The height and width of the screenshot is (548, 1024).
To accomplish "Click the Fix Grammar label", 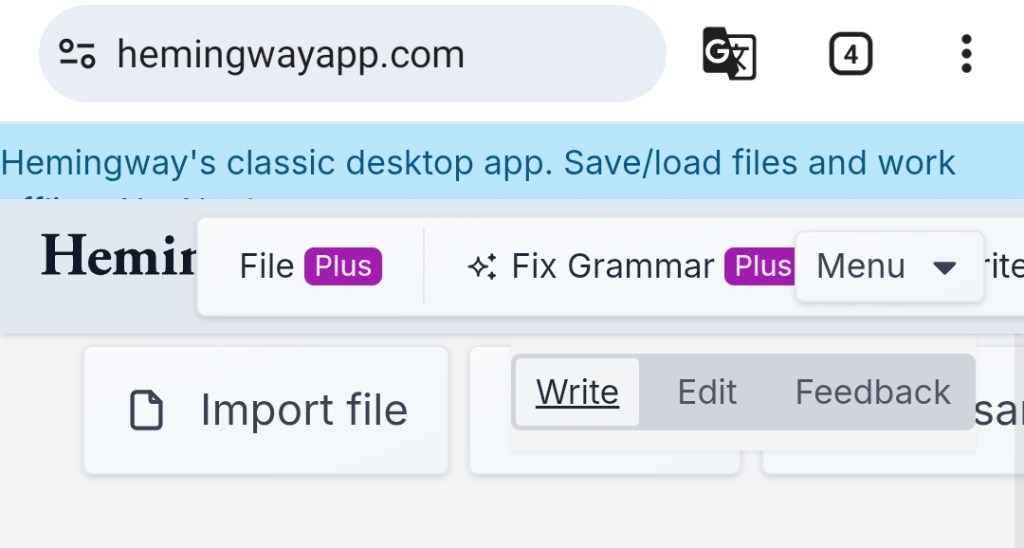I will (612, 267).
